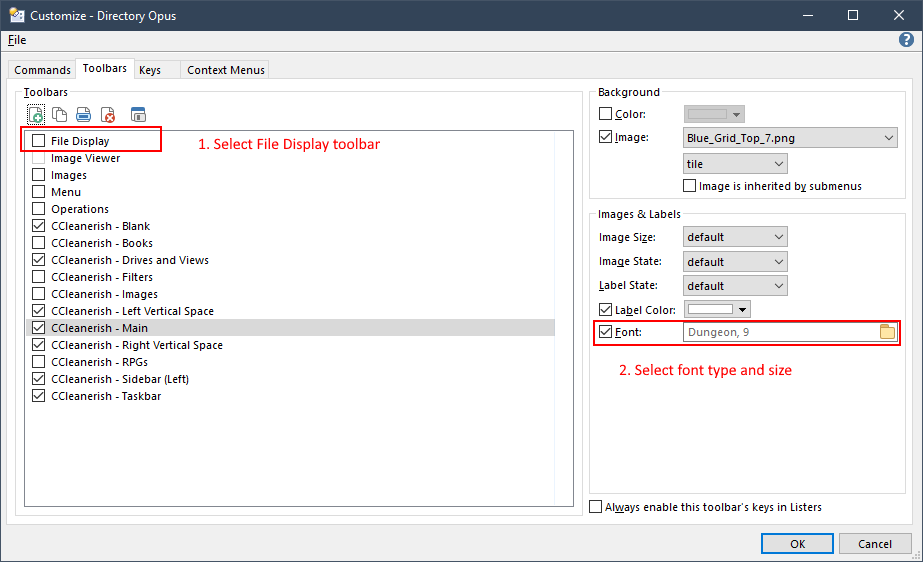Click the Duplicate toolbar icon
The height and width of the screenshot is (562, 923).
click(x=59, y=114)
